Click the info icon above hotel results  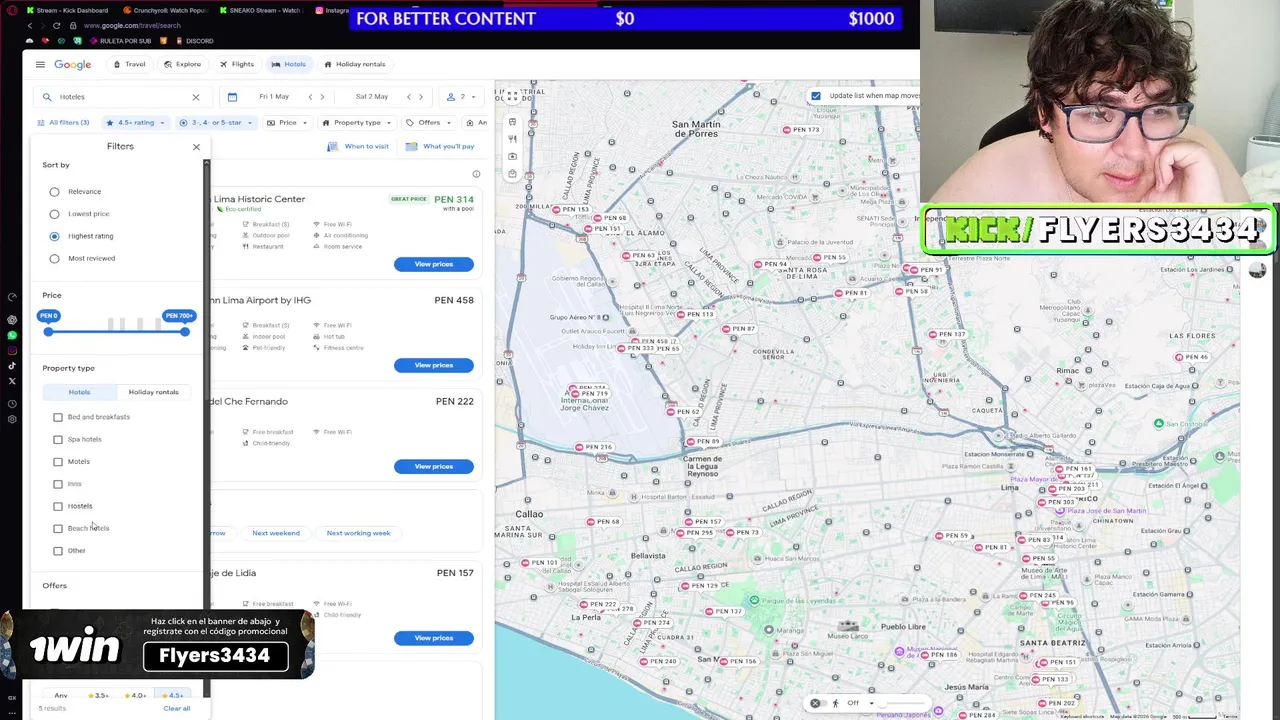click(x=476, y=174)
